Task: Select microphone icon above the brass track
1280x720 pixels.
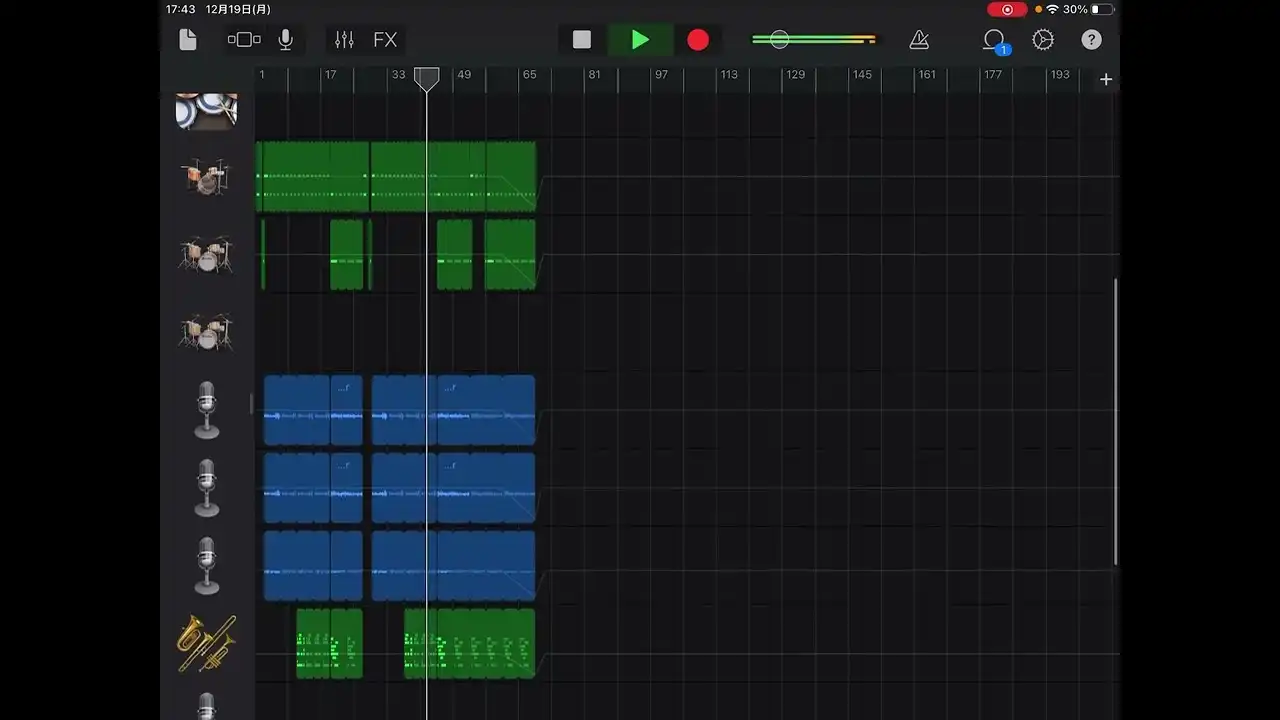Action: (206, 566)
